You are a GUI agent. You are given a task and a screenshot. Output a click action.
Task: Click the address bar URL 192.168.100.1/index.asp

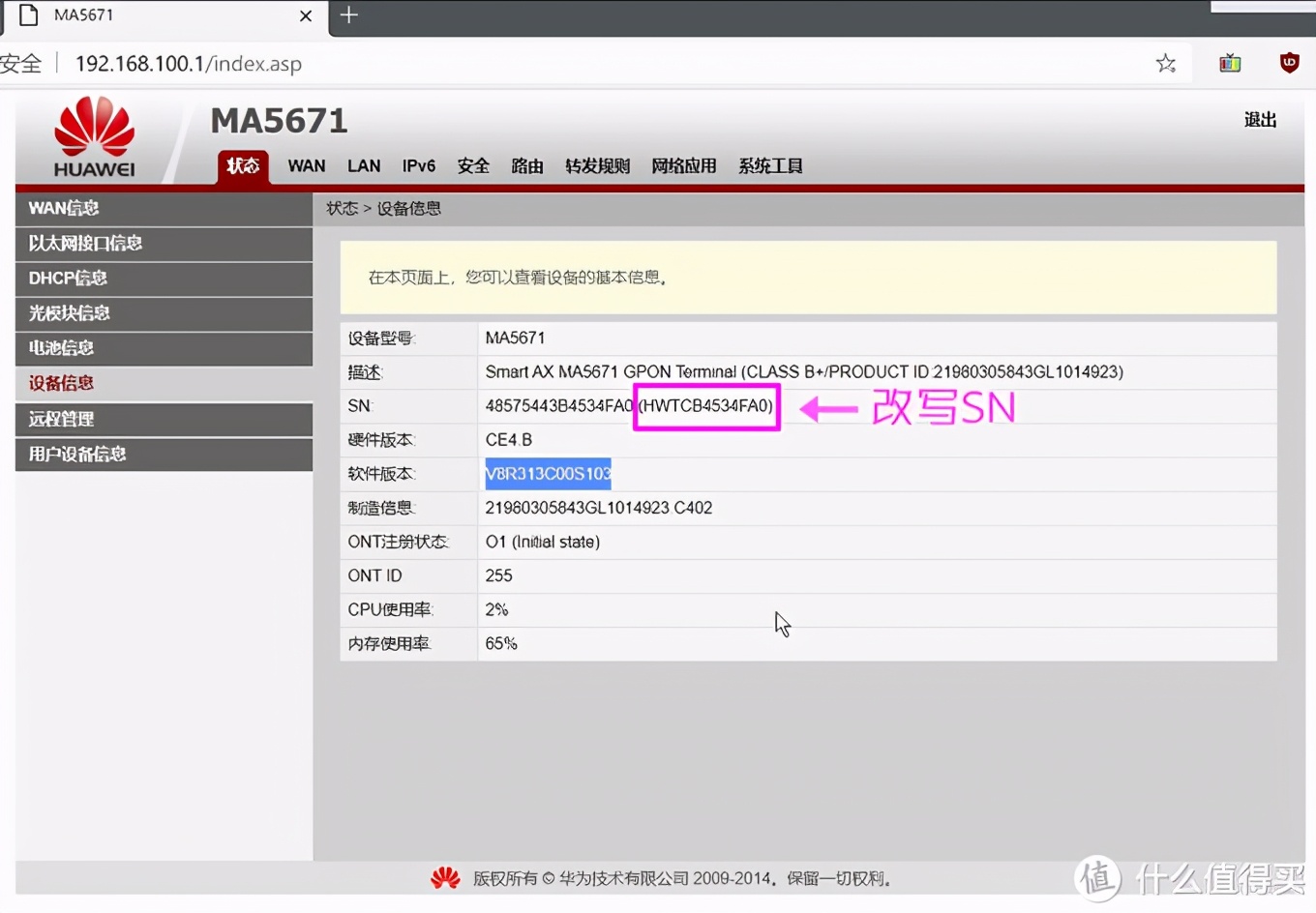coord(189,64)
